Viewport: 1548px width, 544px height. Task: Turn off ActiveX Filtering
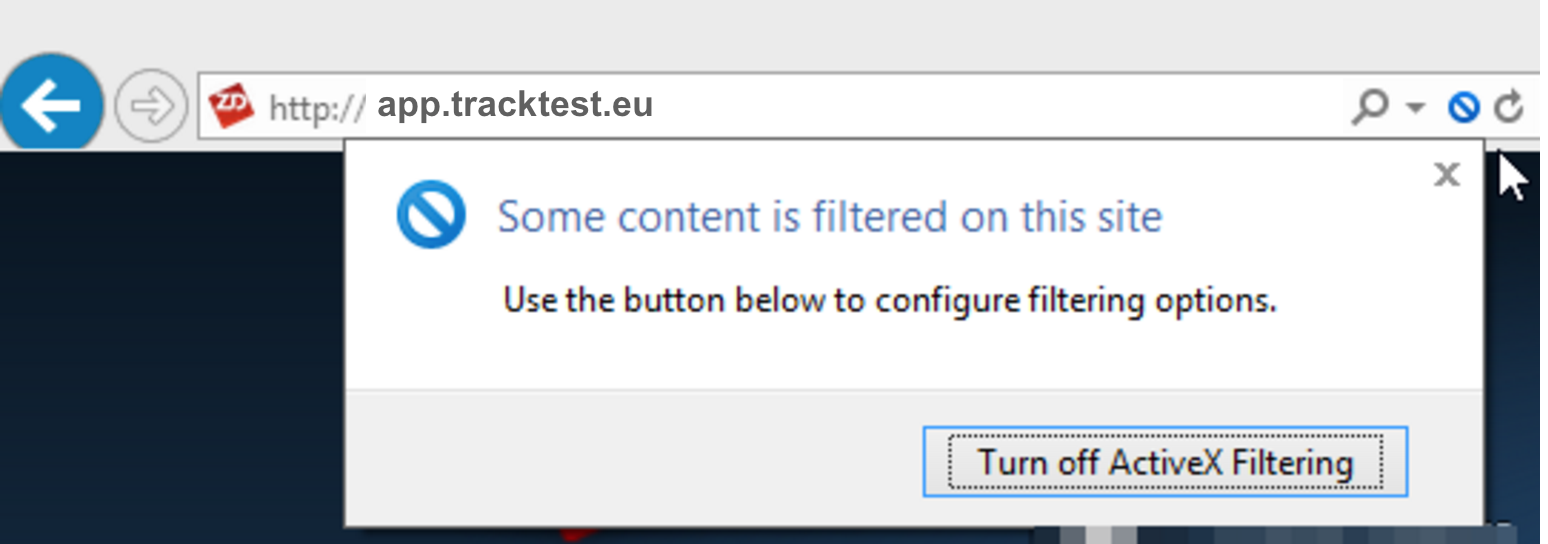(1165, 462)
